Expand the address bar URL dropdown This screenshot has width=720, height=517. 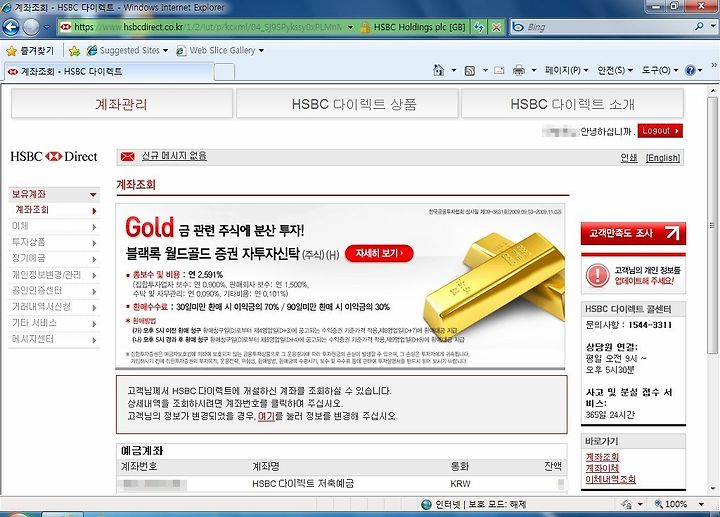pos(350,27)
